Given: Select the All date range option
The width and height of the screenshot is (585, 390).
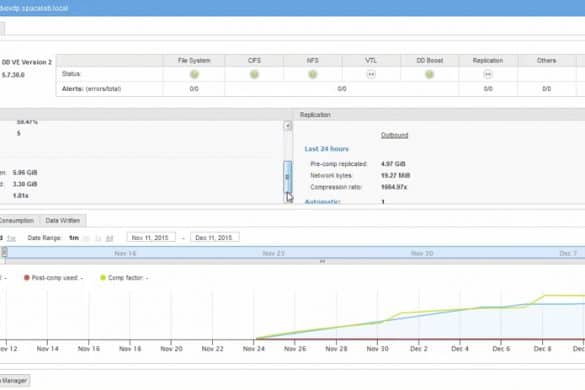Looking at the screenshot, I should 109,238.
